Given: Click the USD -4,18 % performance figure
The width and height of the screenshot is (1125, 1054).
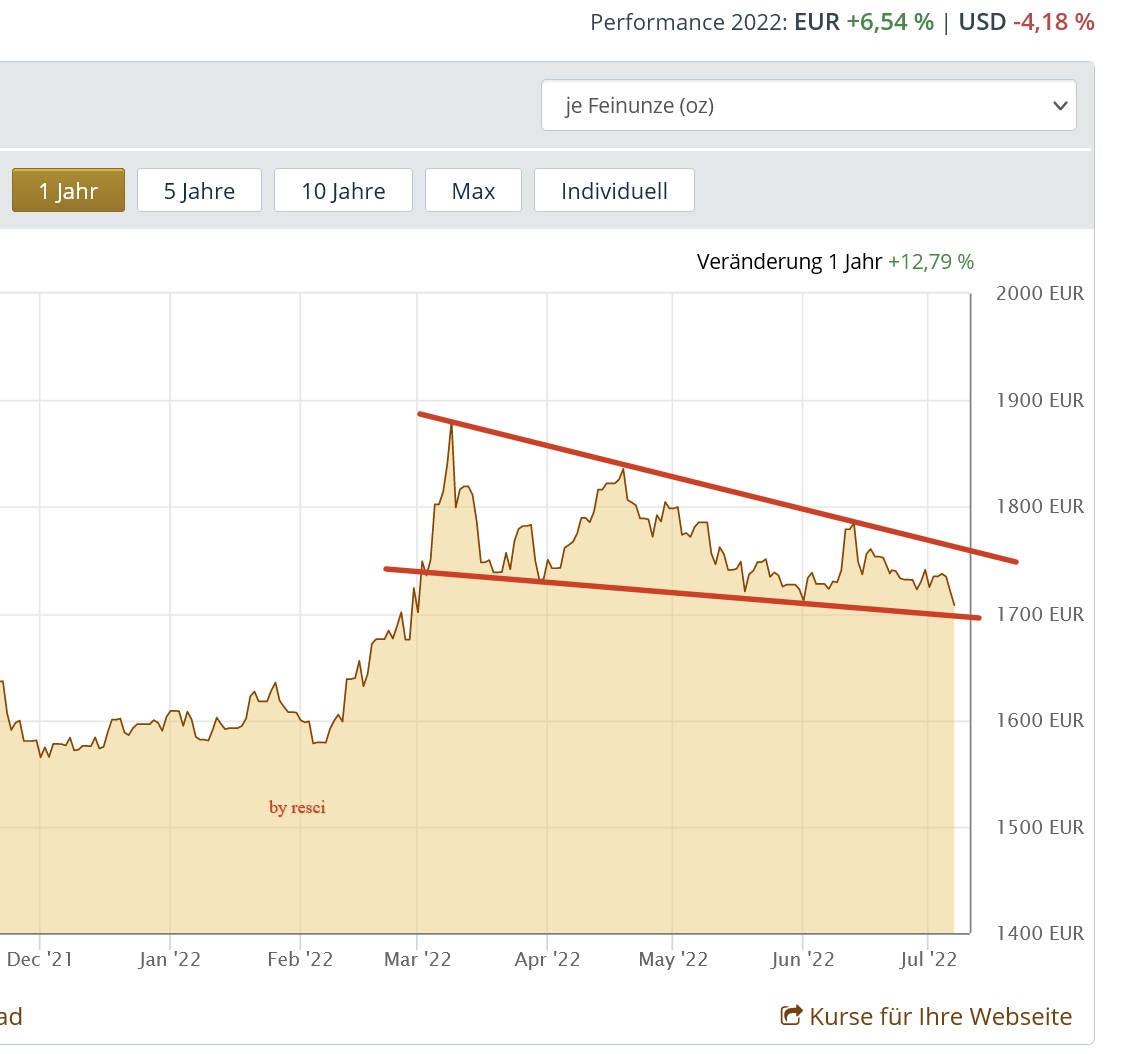Looking at the screenshot, I should click(1053, 22).
